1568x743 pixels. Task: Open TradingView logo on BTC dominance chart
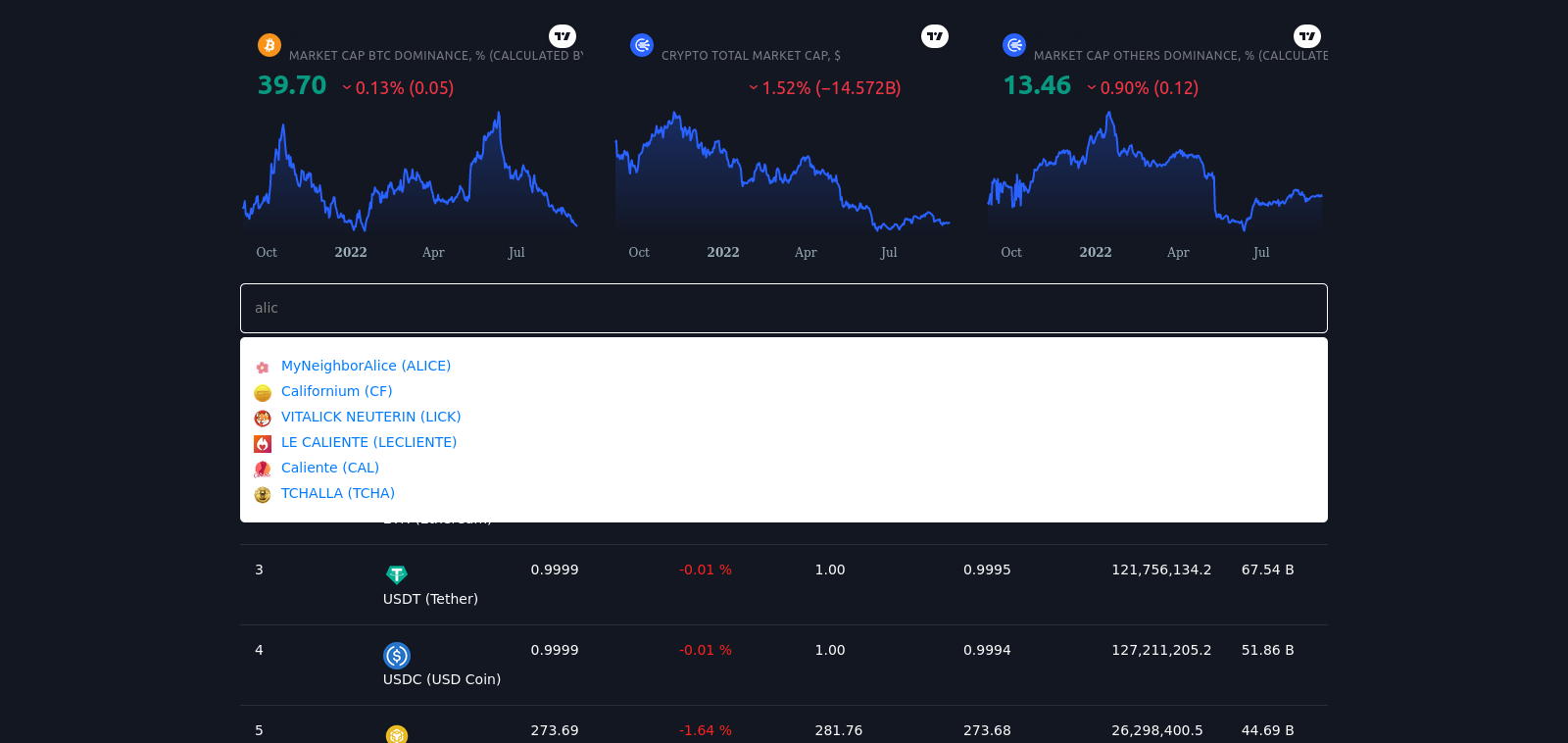[x=563, y=36]
